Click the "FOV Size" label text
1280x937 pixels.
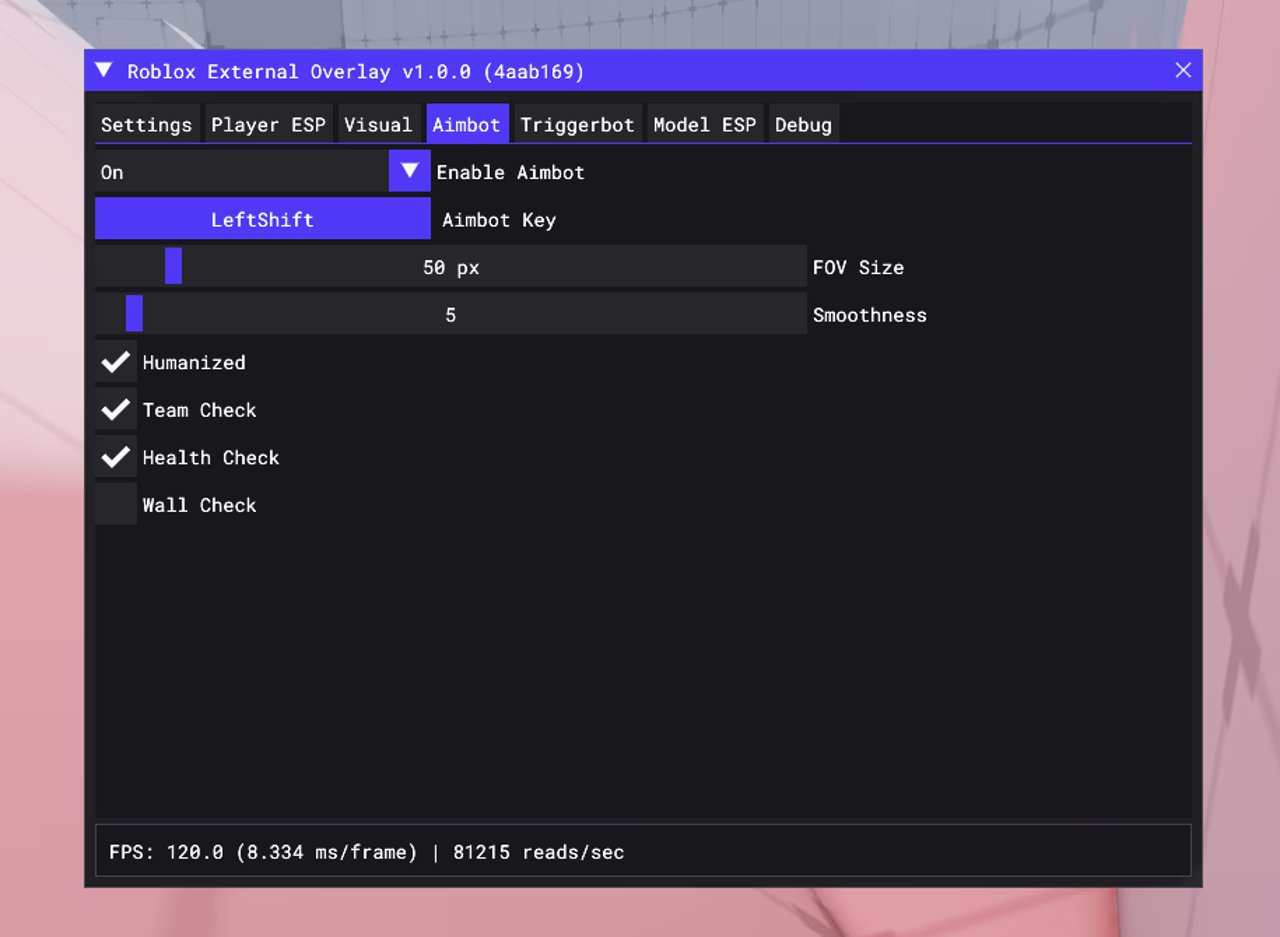858,267
